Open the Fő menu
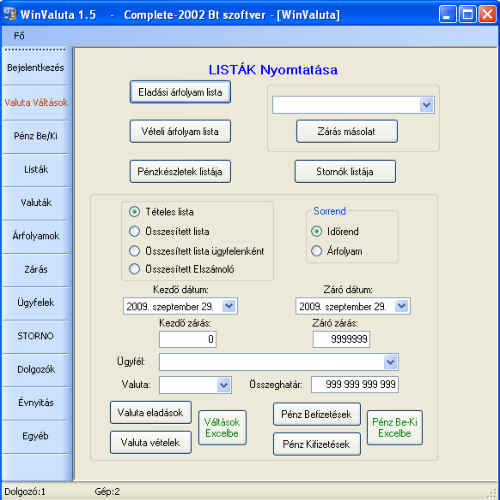Viewport: 500px width, 500px height. (19, 36)
